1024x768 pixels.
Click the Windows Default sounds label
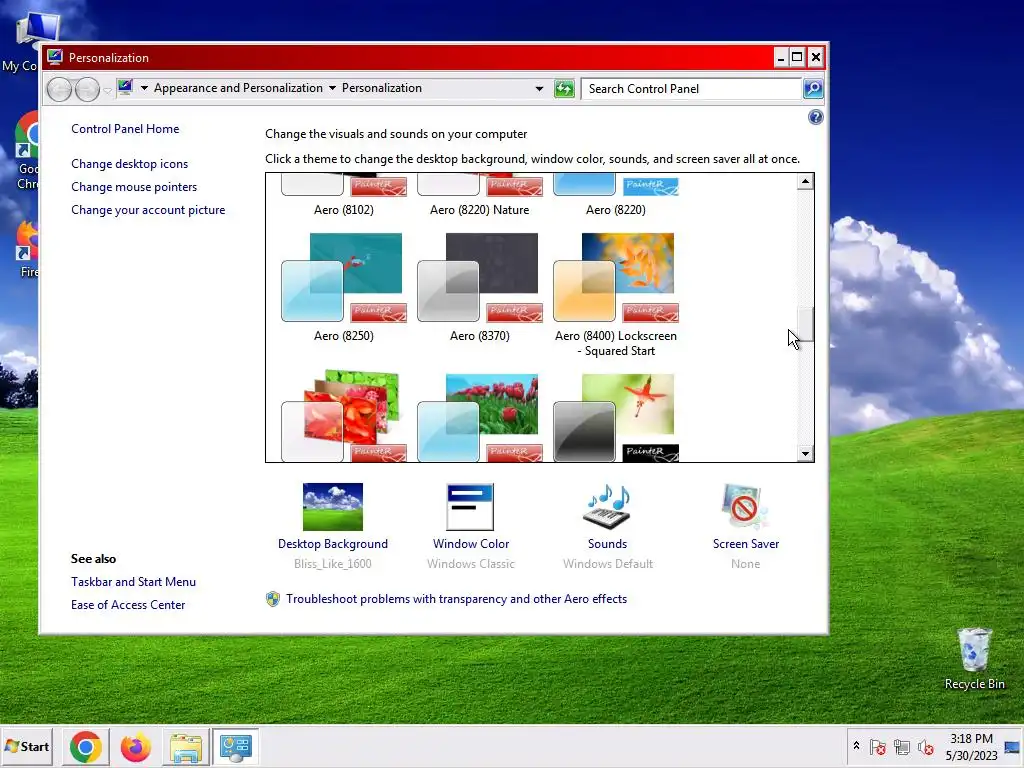[607, 563]
